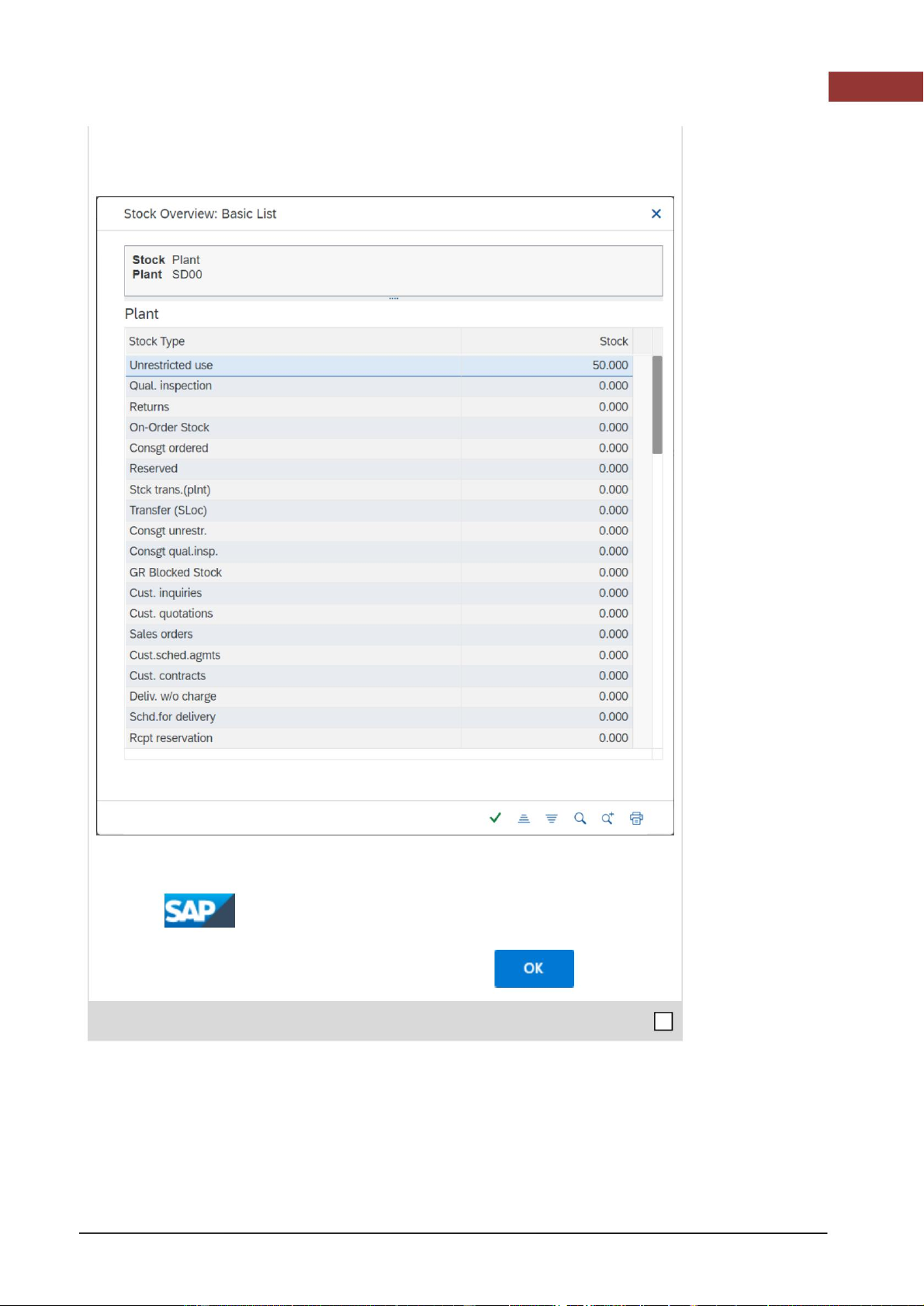The height and width of the screenshot is (1306, 924).
Task: Click the Stock Type column header
Action: coord(157,341)
